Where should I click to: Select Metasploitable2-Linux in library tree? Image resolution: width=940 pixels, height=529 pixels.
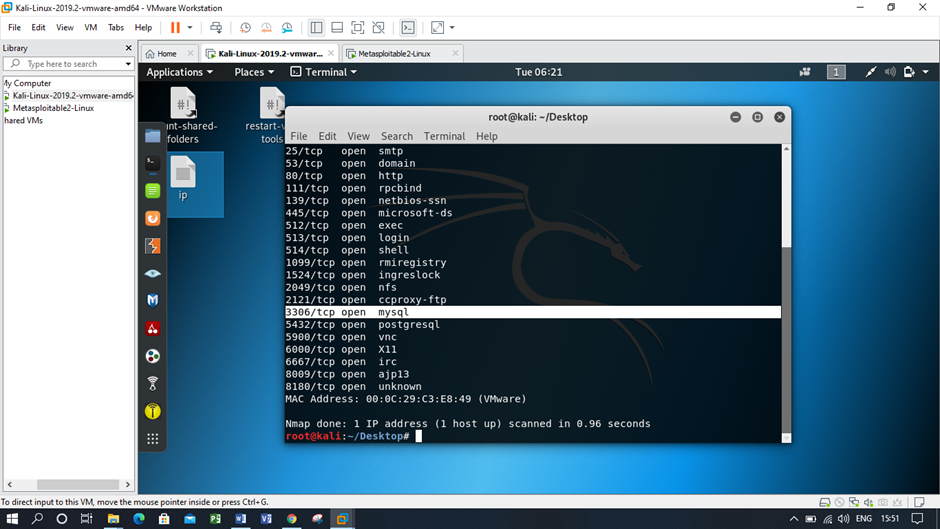[53, 108]
